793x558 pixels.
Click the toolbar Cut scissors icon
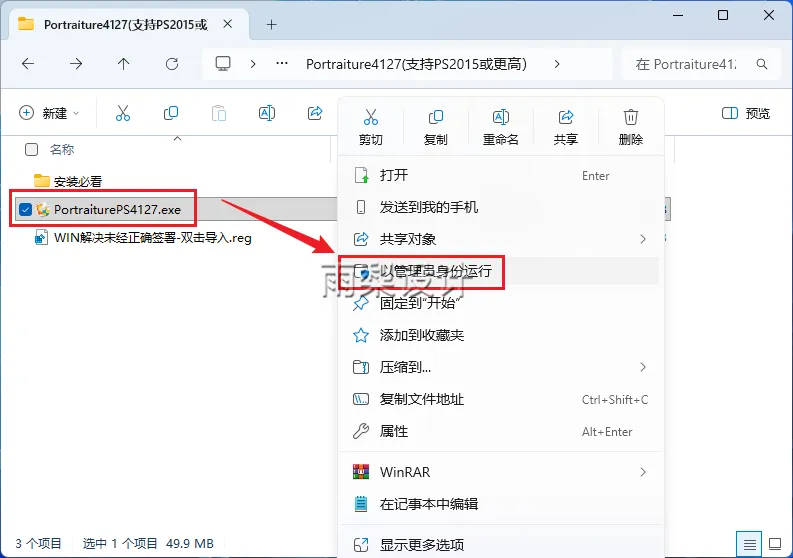(x=123, y=113)
